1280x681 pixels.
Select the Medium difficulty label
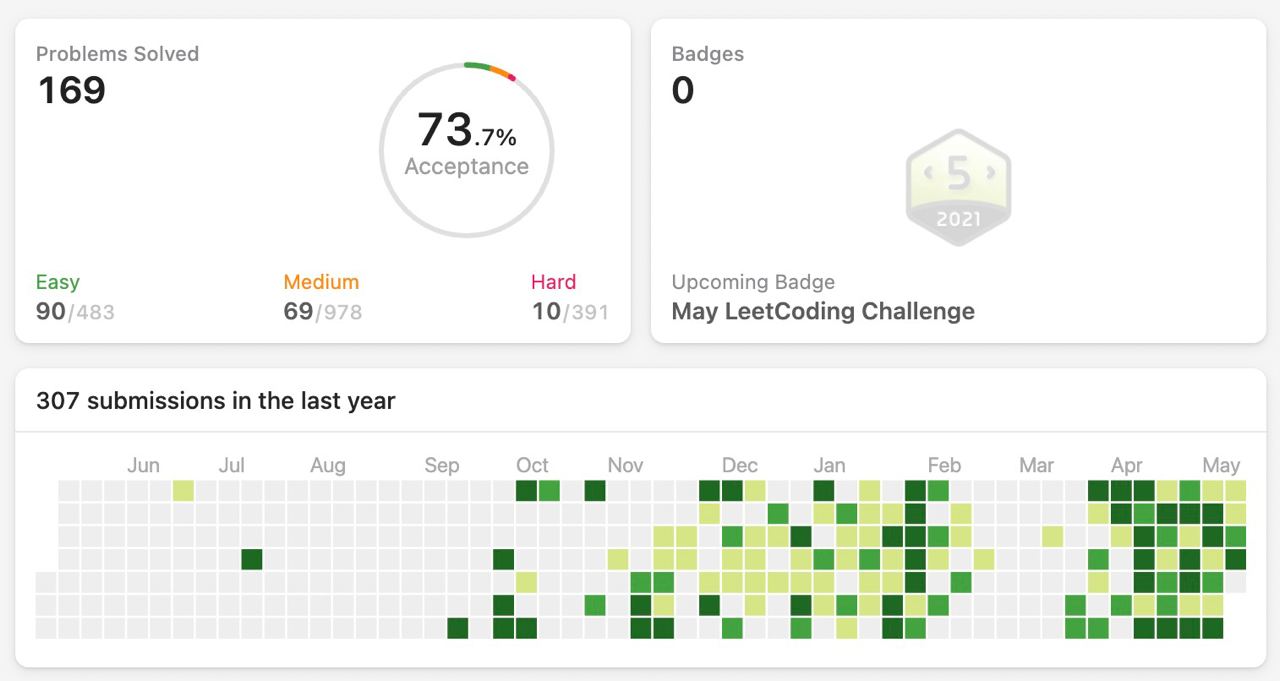pyautogui.click(x=321, y=282)
